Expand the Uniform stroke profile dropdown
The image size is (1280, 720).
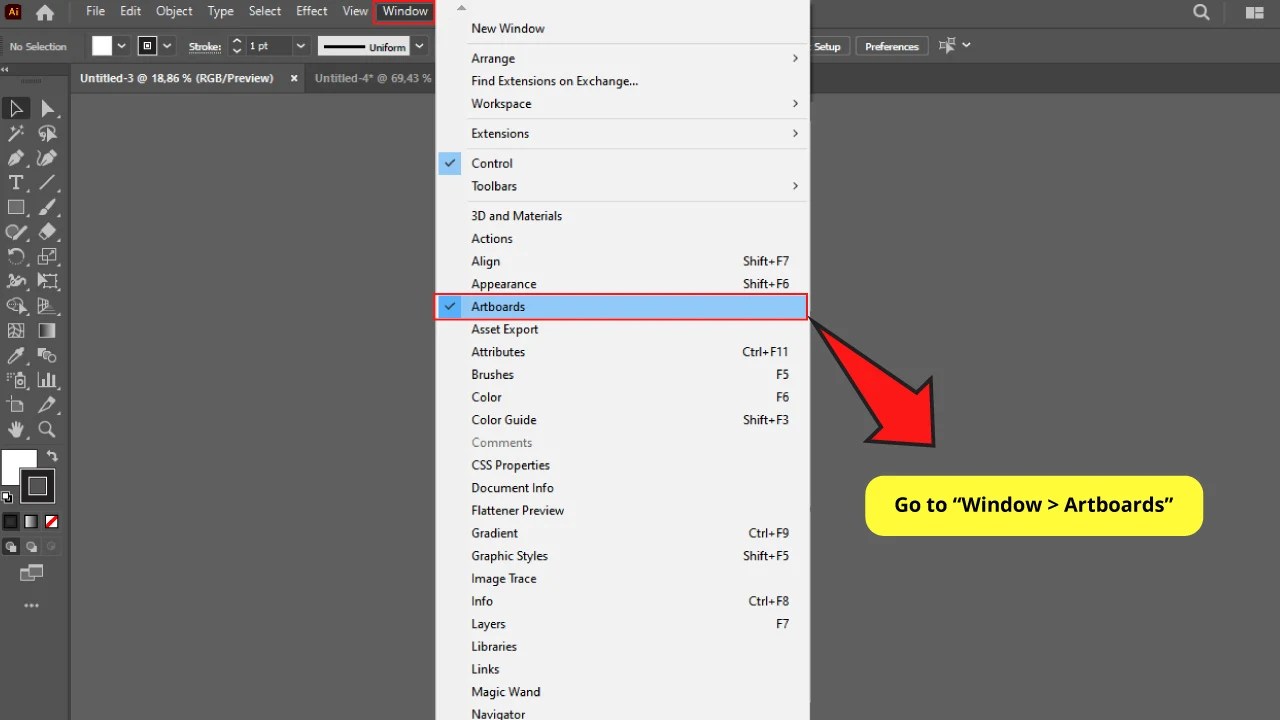pyautogui.click(x=419, y=45)
